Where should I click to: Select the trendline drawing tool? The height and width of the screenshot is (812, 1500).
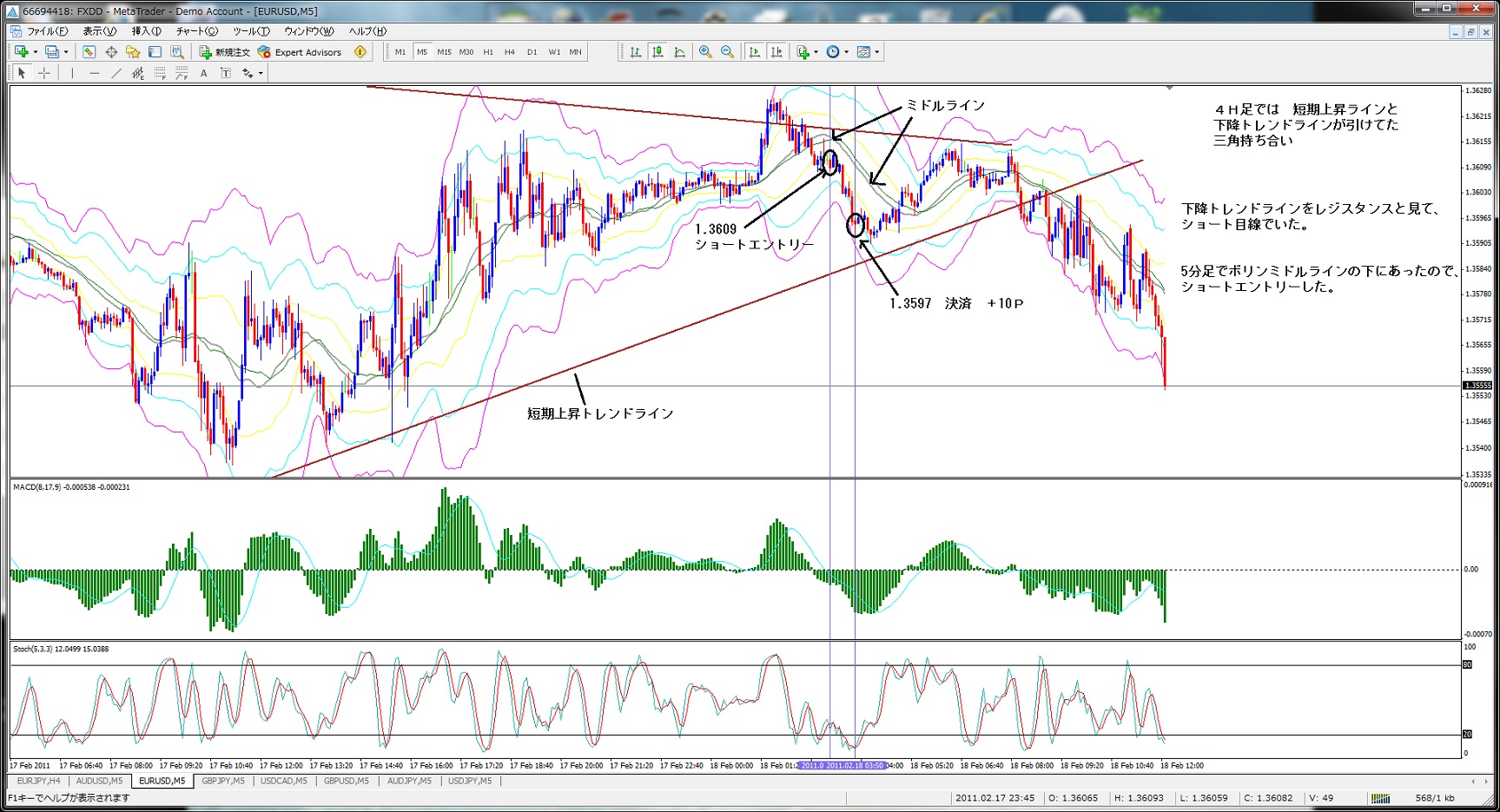[116, 73]
